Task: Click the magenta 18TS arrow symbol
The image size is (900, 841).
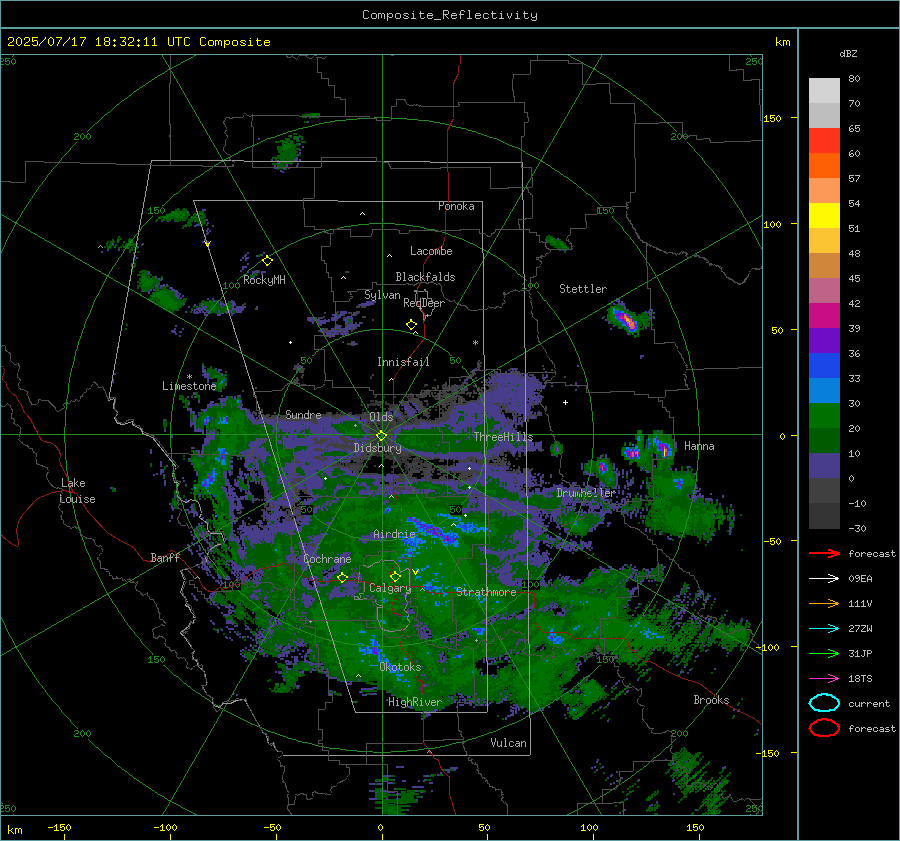Action: coord(824,679)
